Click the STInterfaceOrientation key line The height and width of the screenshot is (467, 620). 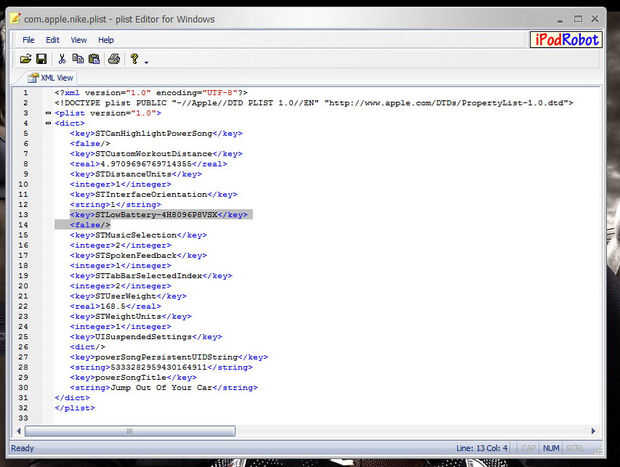pos(154,195)
